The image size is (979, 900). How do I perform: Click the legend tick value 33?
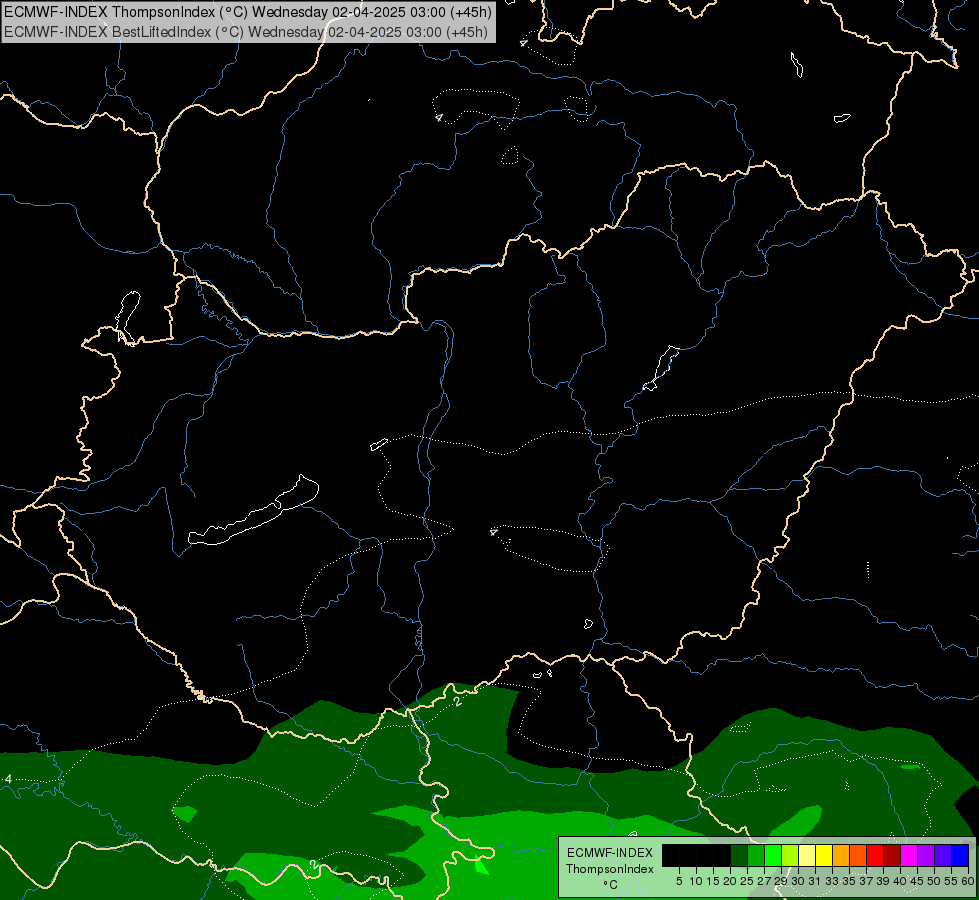[x=832, y=881]
